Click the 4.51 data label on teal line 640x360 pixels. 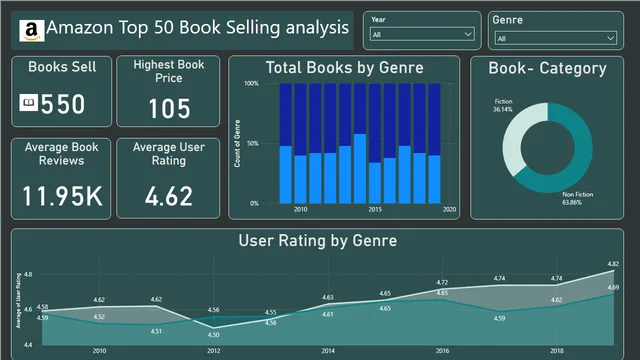pos(156,331)
